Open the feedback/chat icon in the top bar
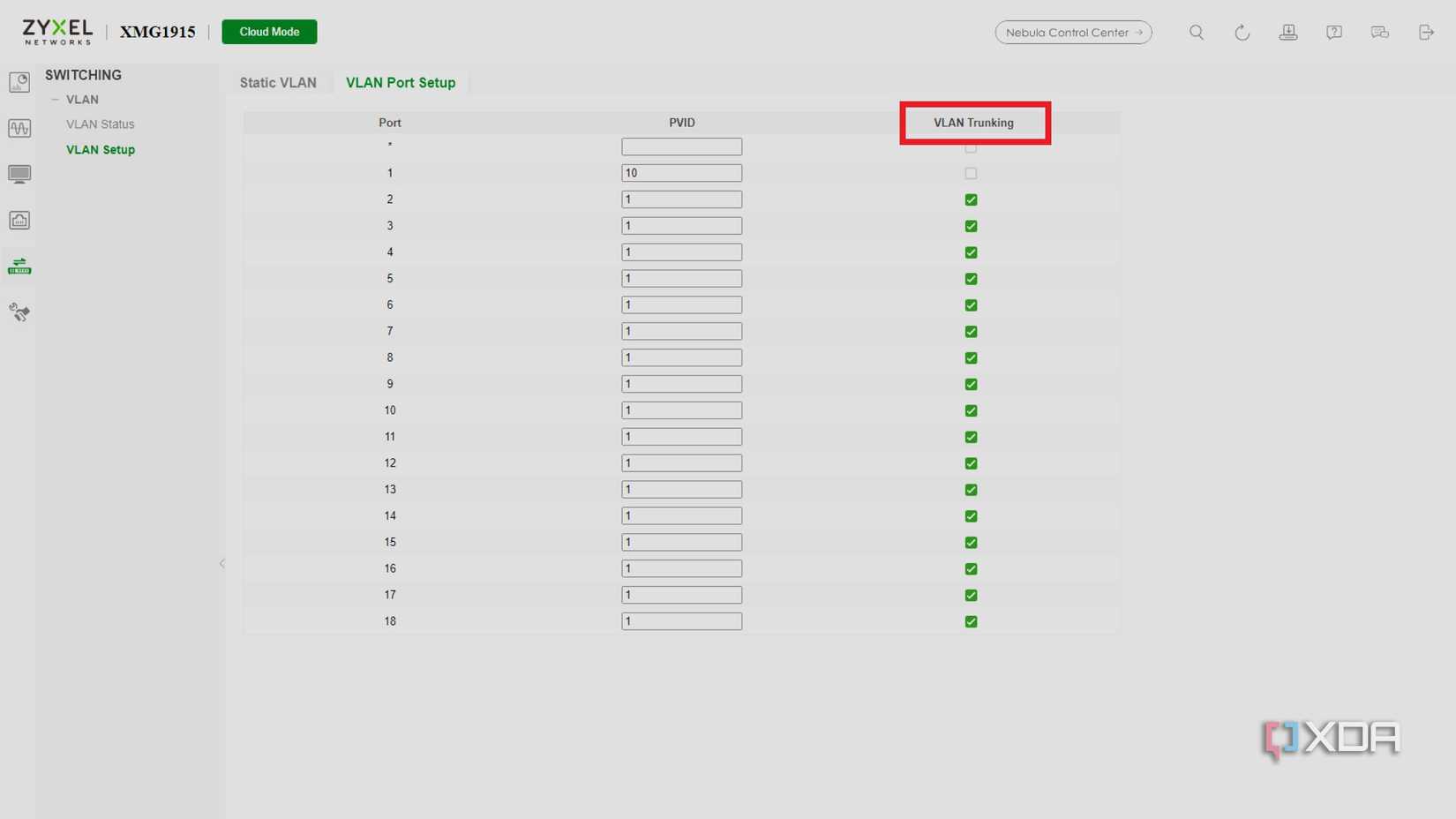Viewport: 1456px width, 819px height. 1379,32
